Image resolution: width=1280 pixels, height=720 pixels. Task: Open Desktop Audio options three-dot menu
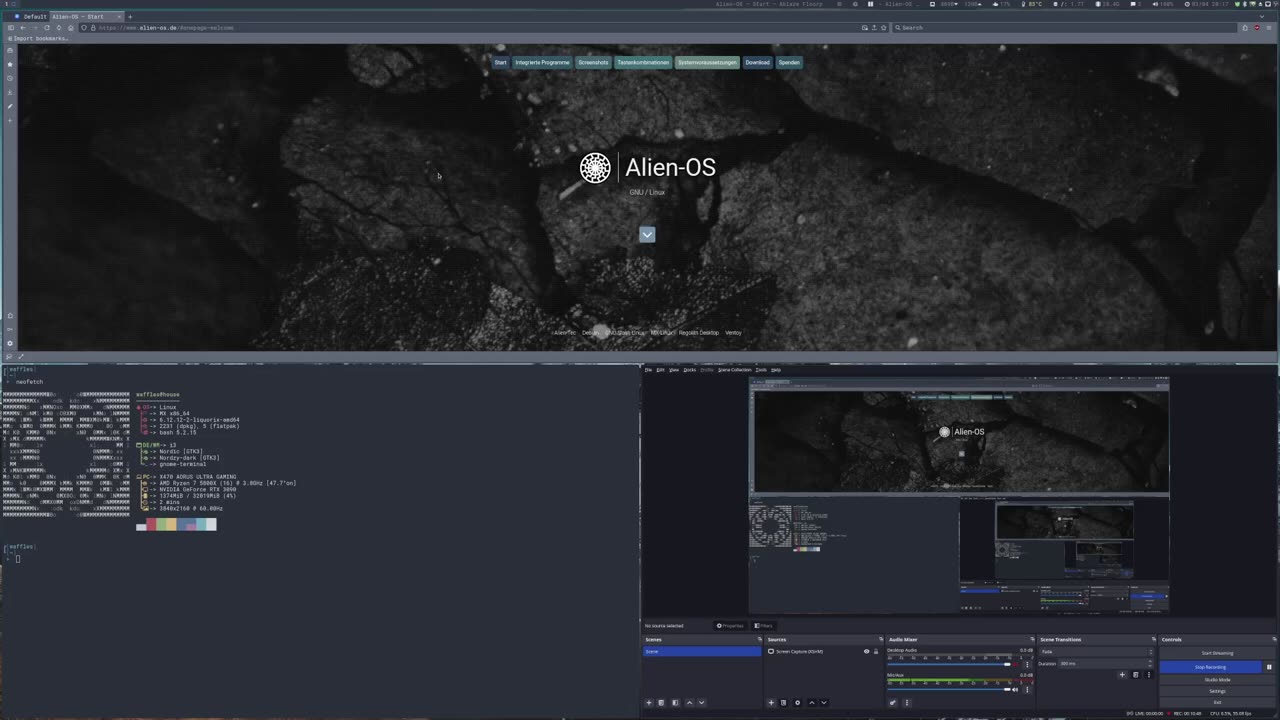pos(1027,664)
